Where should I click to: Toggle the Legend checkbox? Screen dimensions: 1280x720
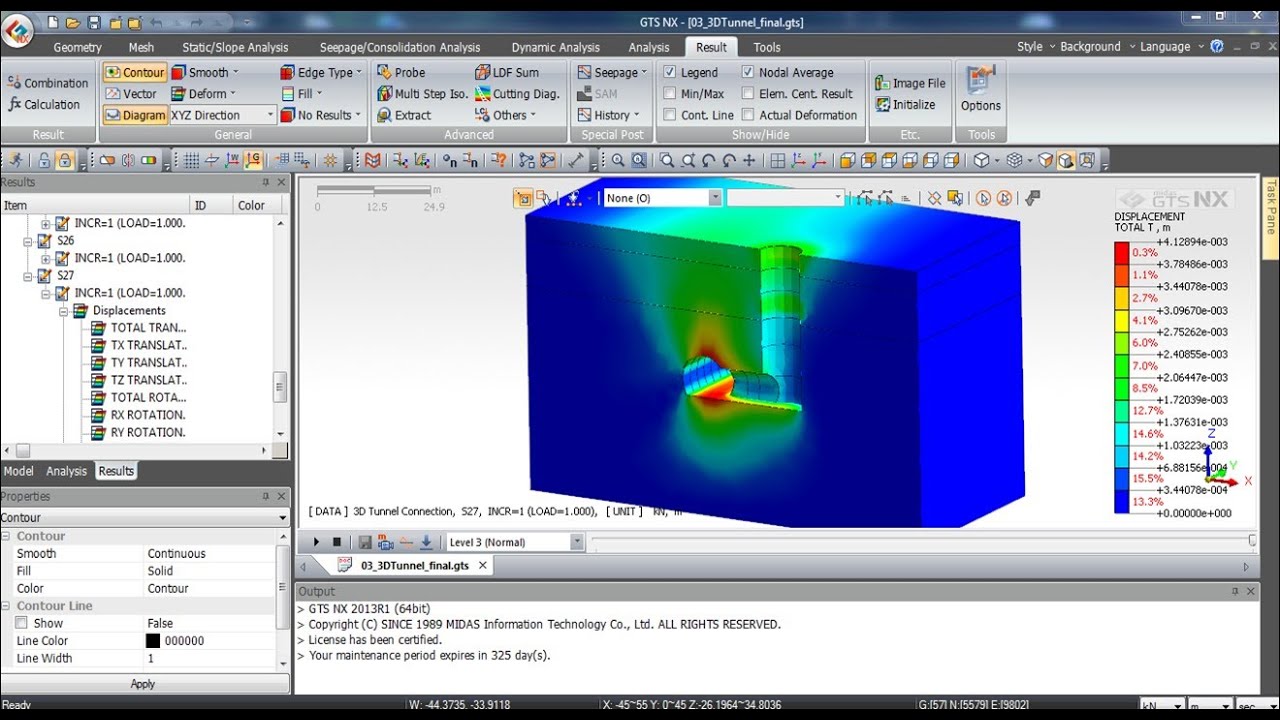point(670,72)
